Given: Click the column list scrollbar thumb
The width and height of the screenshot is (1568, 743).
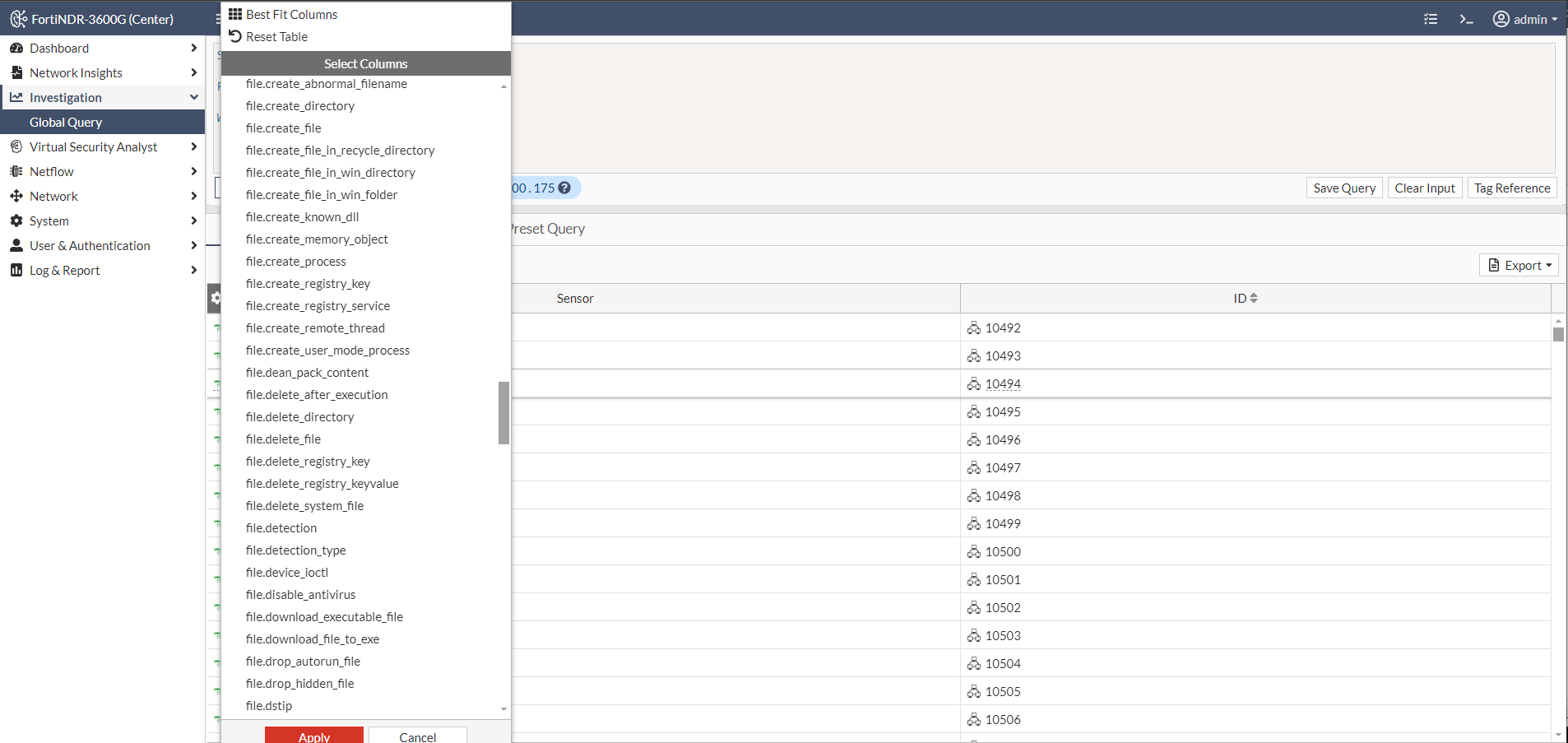Looking at the screenshot, I should tap(503, 412).
